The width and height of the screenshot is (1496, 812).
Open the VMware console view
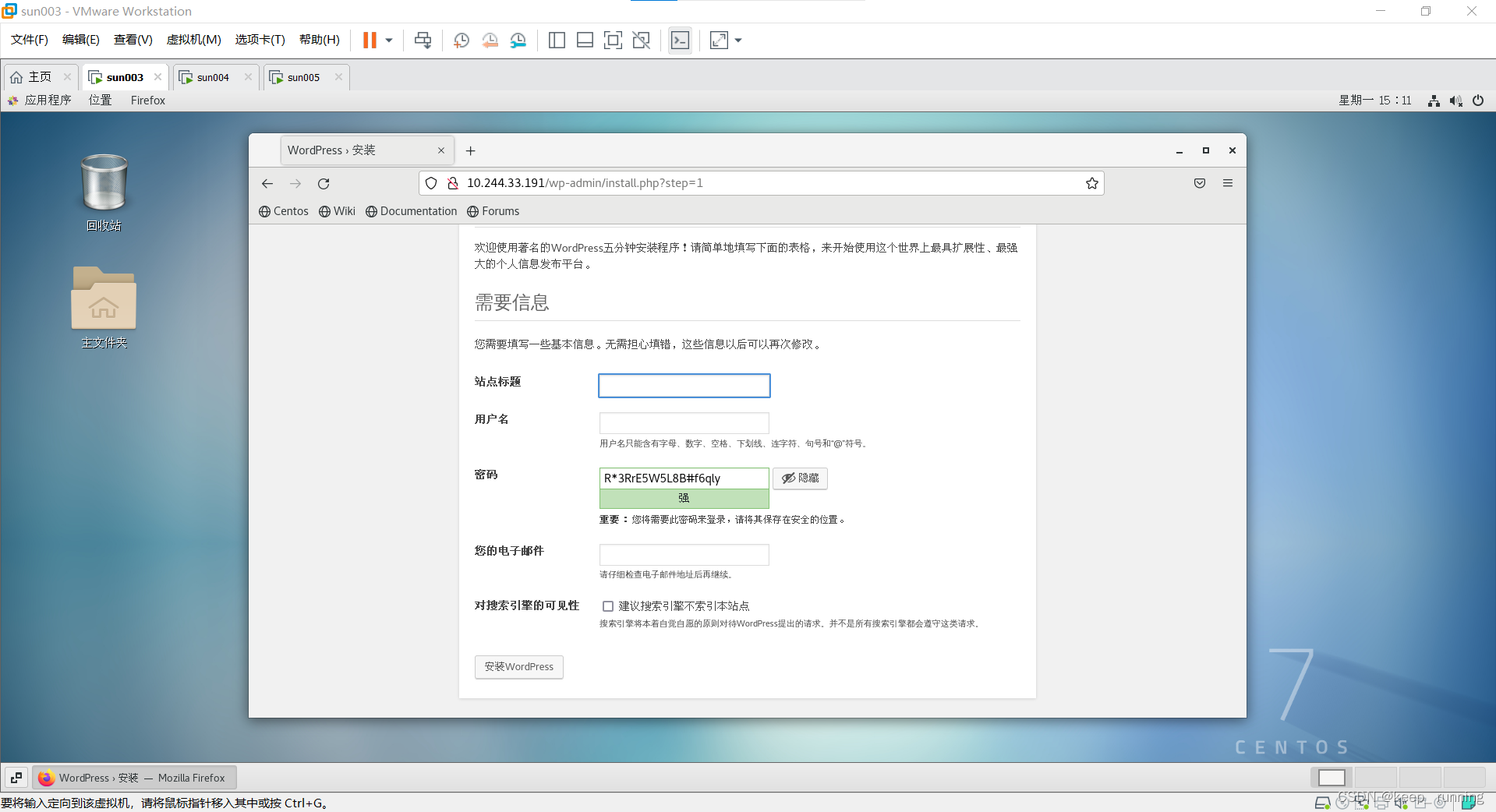(x=680, y=40)
